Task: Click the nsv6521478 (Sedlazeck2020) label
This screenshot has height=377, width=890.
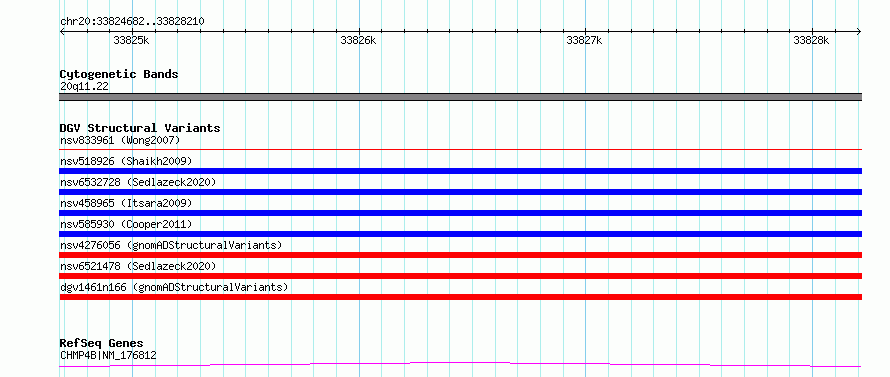Action: [138, 266]
